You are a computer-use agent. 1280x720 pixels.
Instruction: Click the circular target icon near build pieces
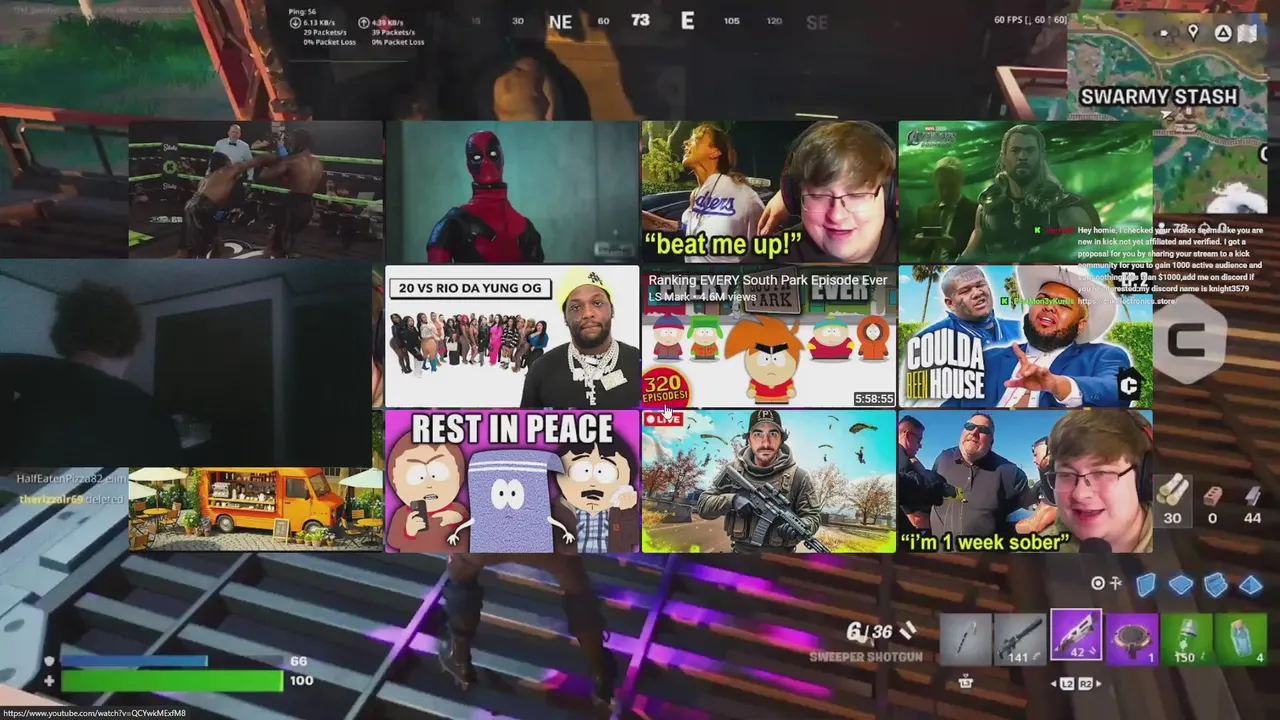(x=1098, y=583)
